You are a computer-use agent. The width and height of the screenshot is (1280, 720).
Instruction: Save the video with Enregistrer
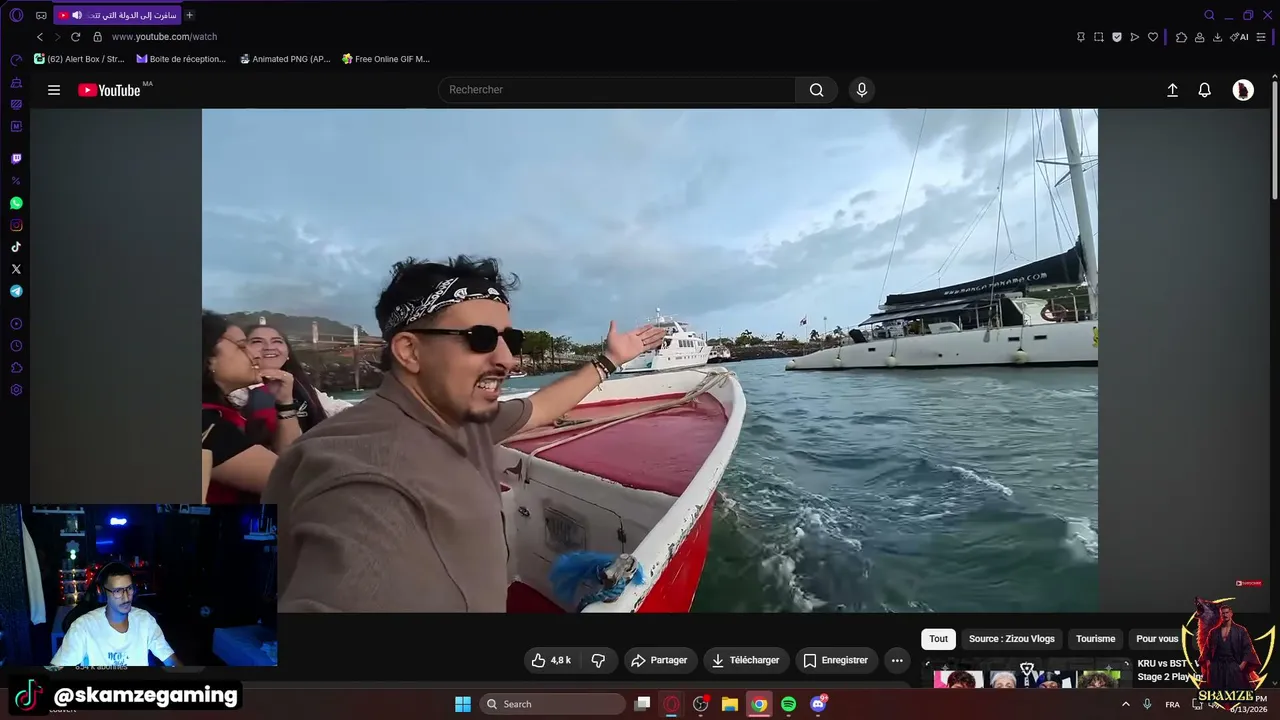tap(836, 660)
